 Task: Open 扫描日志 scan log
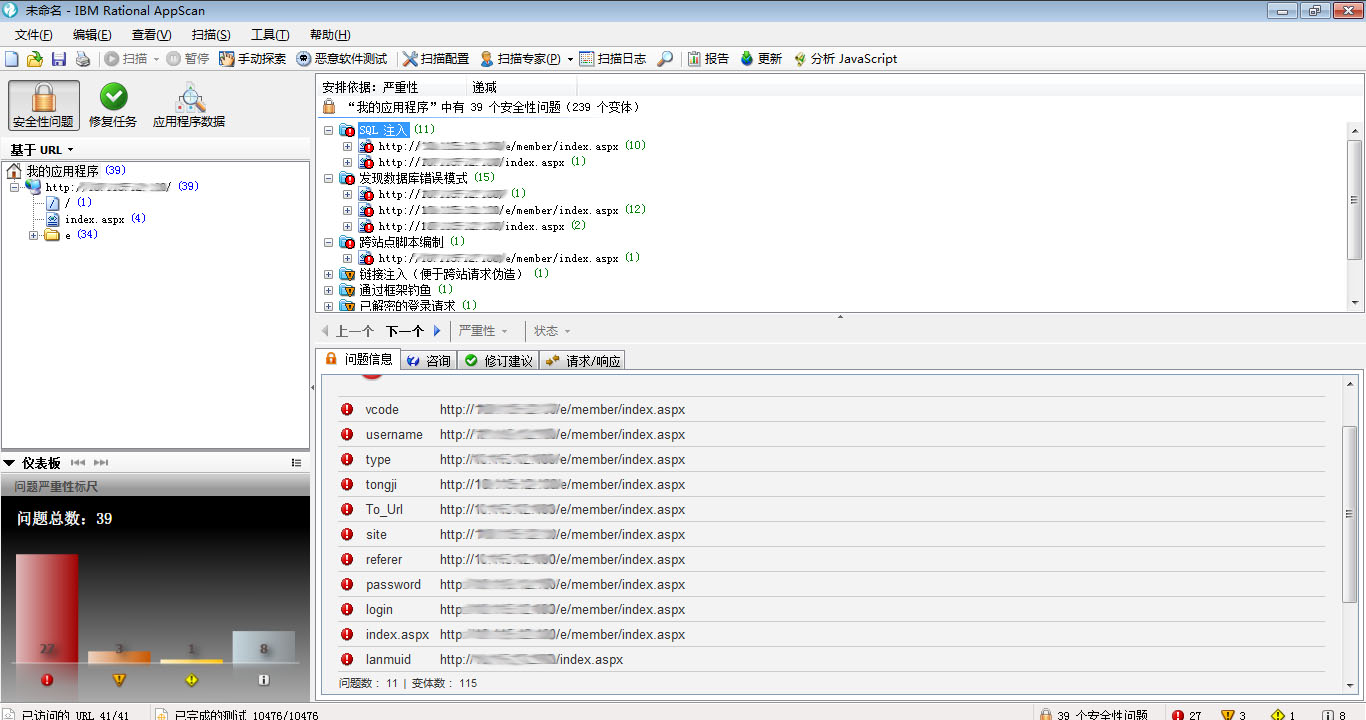(613, 59)
